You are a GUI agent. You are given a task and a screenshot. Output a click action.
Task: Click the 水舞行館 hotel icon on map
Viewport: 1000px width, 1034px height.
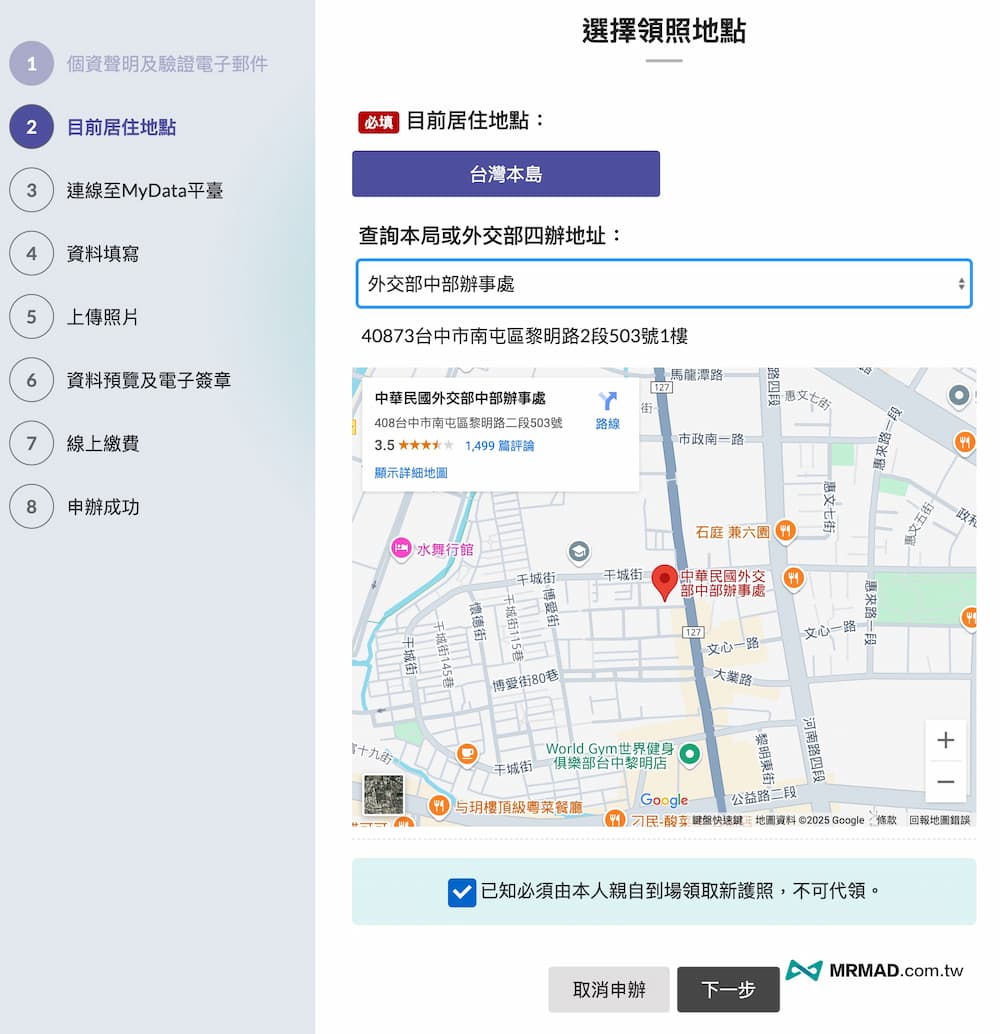point(401,547)
